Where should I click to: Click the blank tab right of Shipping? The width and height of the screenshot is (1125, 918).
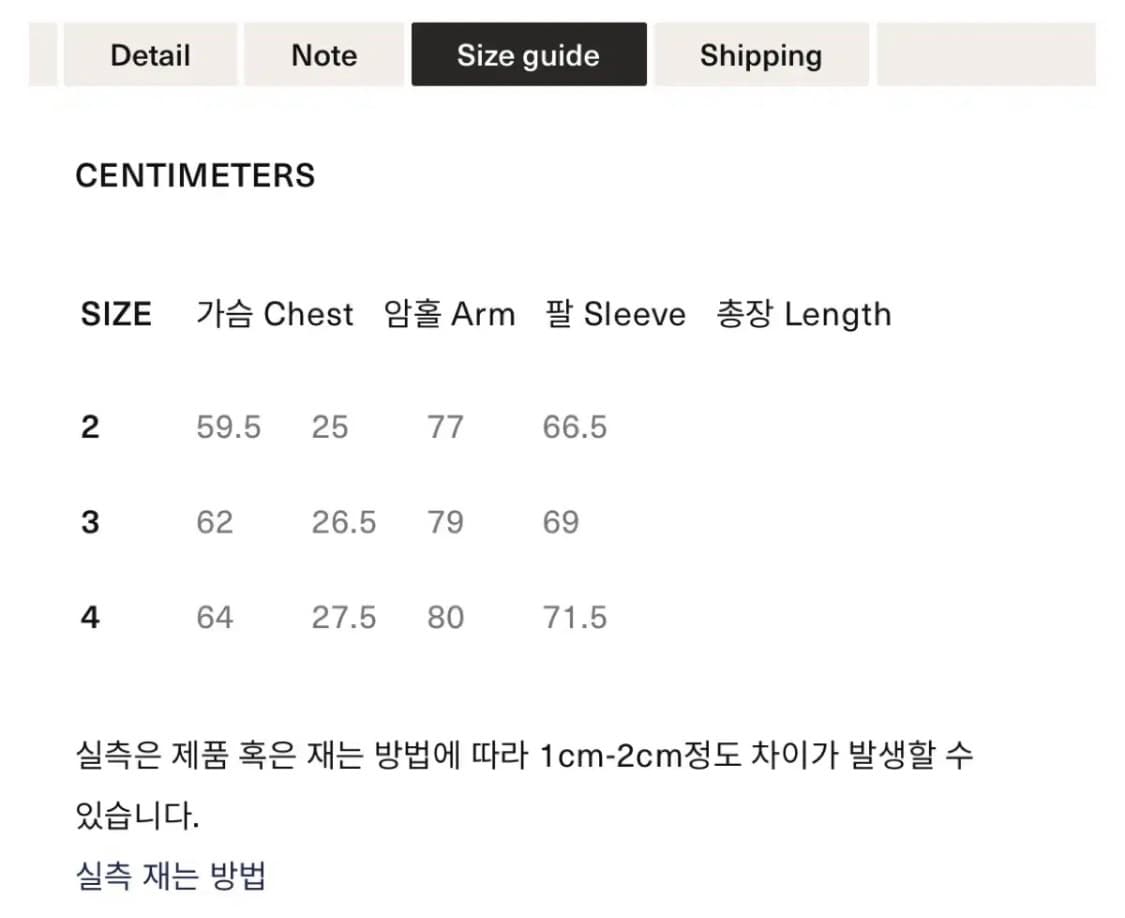click(x=985, y=55)
